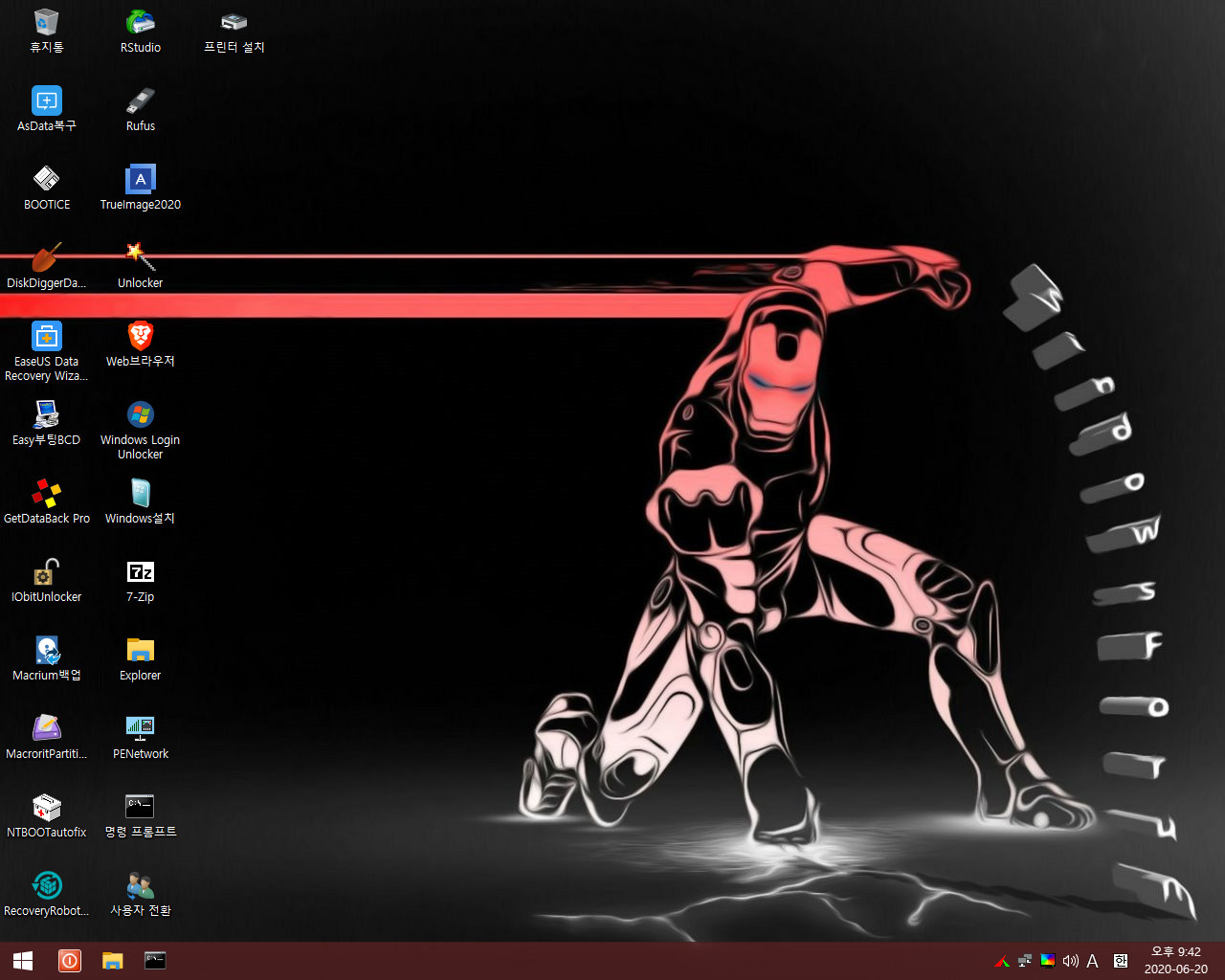Select the 명령 프롬프트 desktop icon

tap(140, 815)
